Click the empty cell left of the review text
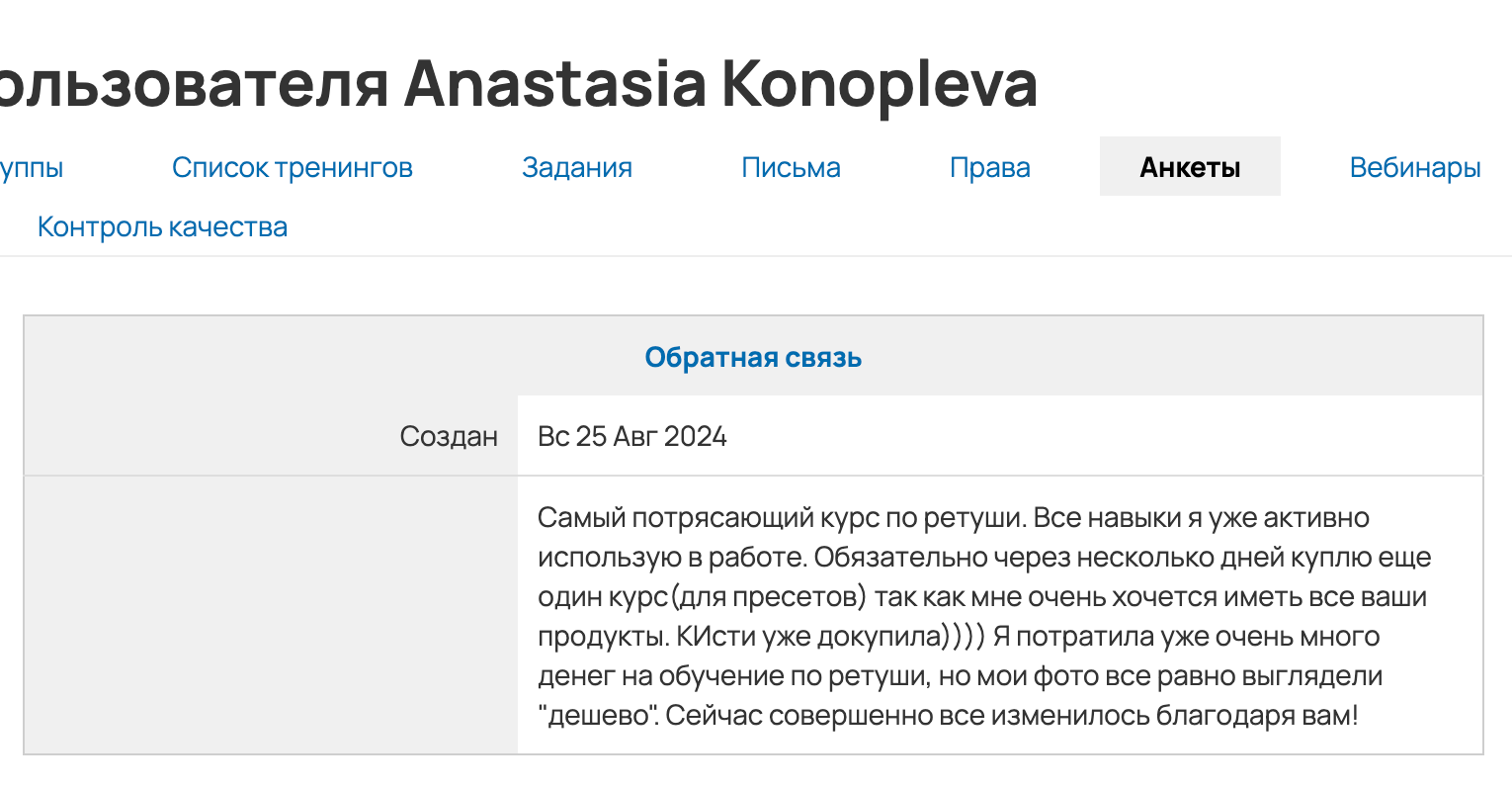This screenshot has height=789, width=1512. pyautogui.click(x=267, y=615)
